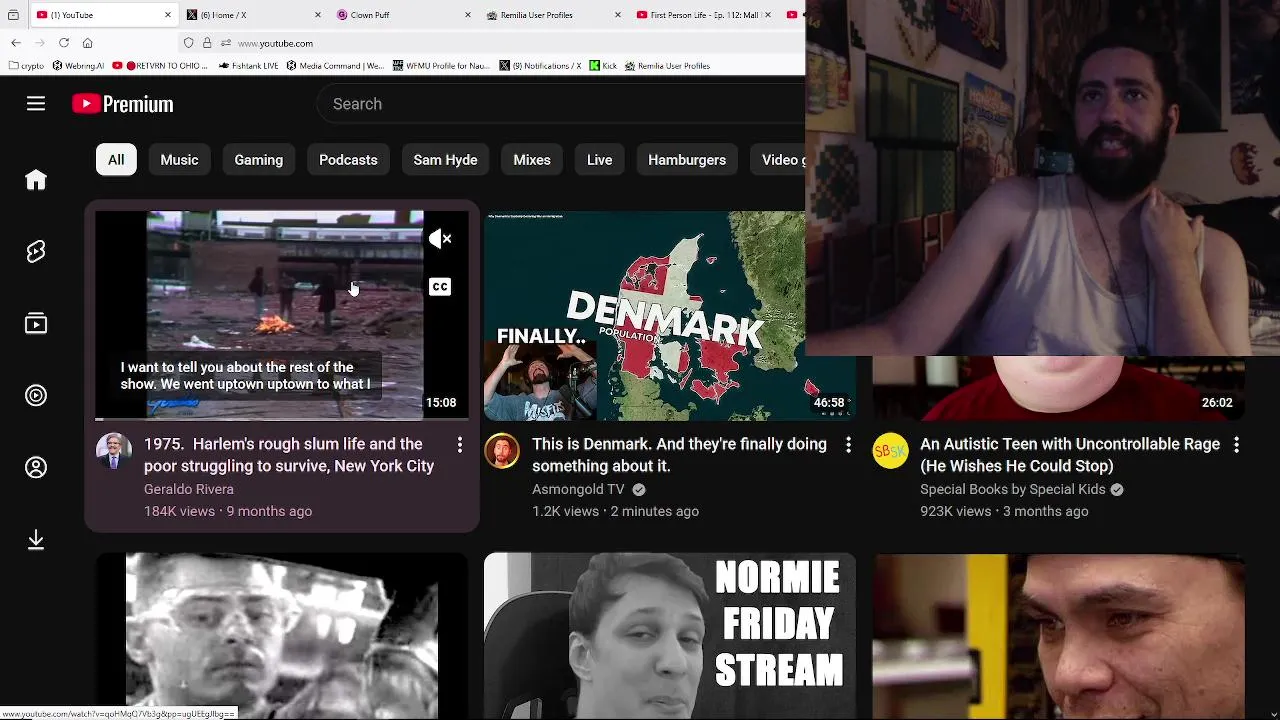The width and height of the screenshot is (1280, 720).
Task: Open title '1975. Harlem's rough slum life'
Action: [289, 455]
